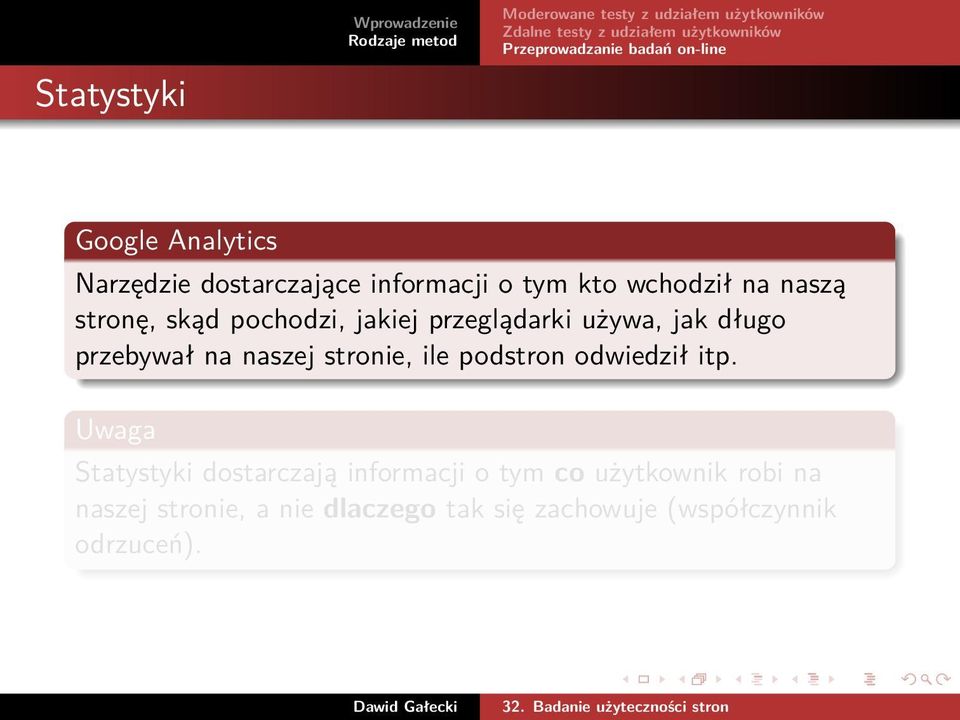This screenshot has width=960, height=720.
Task: Click the section navigation icon
Action: pos(814,679)
